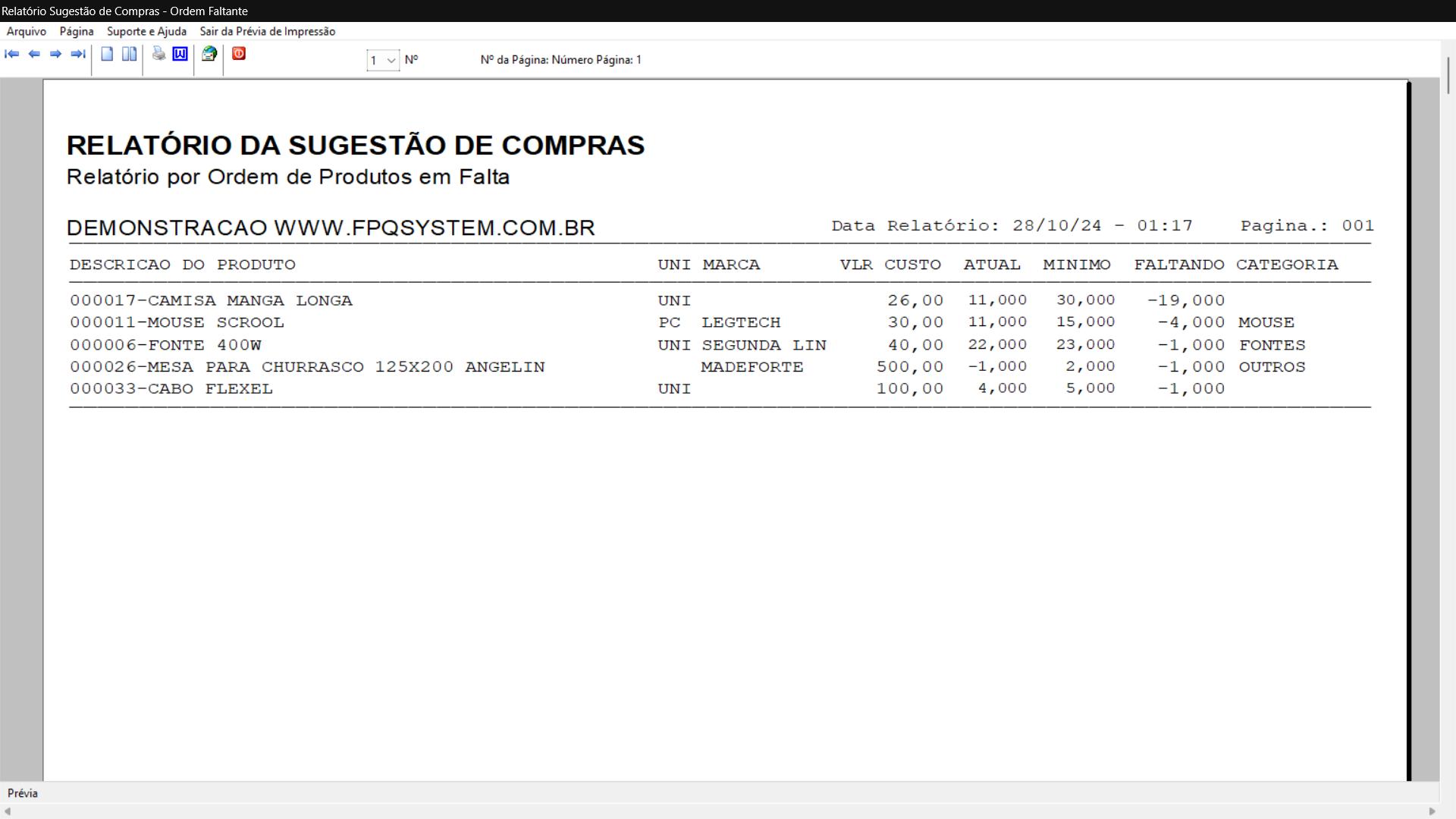Click the horizontal scrollbar right arrow
Image resolution: width=1456 pixels, height=819 pixels.
[1432, 811]
